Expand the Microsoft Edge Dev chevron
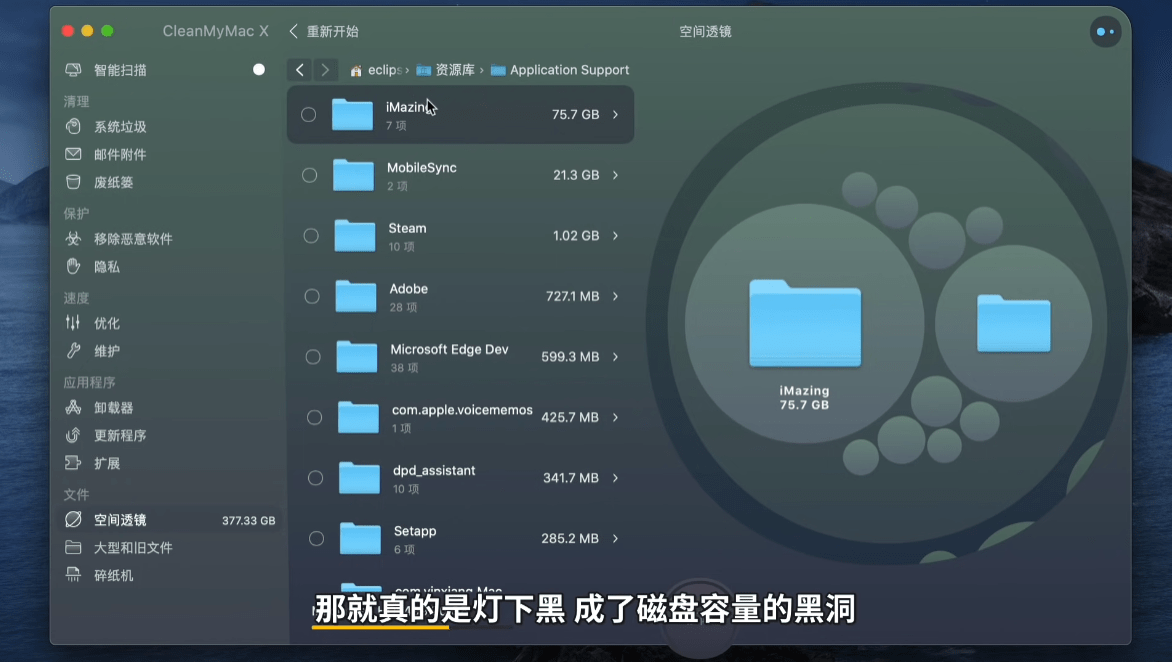The width and height of the screenshot is (1172, 662). click(x=616, y=356)
